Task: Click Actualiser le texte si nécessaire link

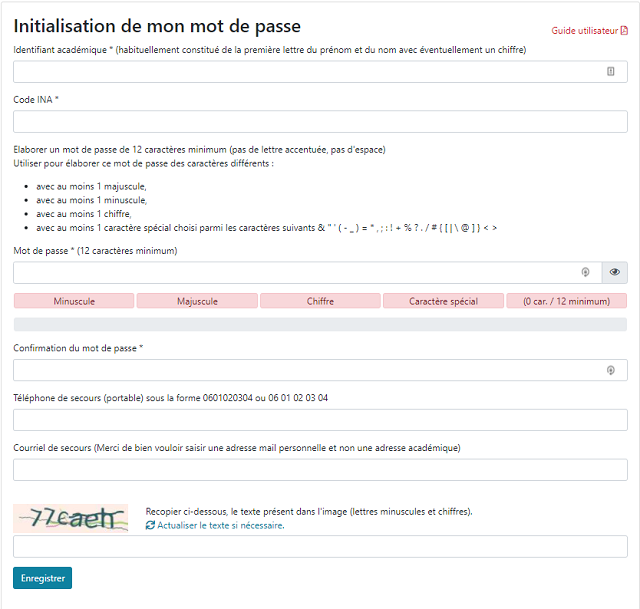Action: click(220, 525)
